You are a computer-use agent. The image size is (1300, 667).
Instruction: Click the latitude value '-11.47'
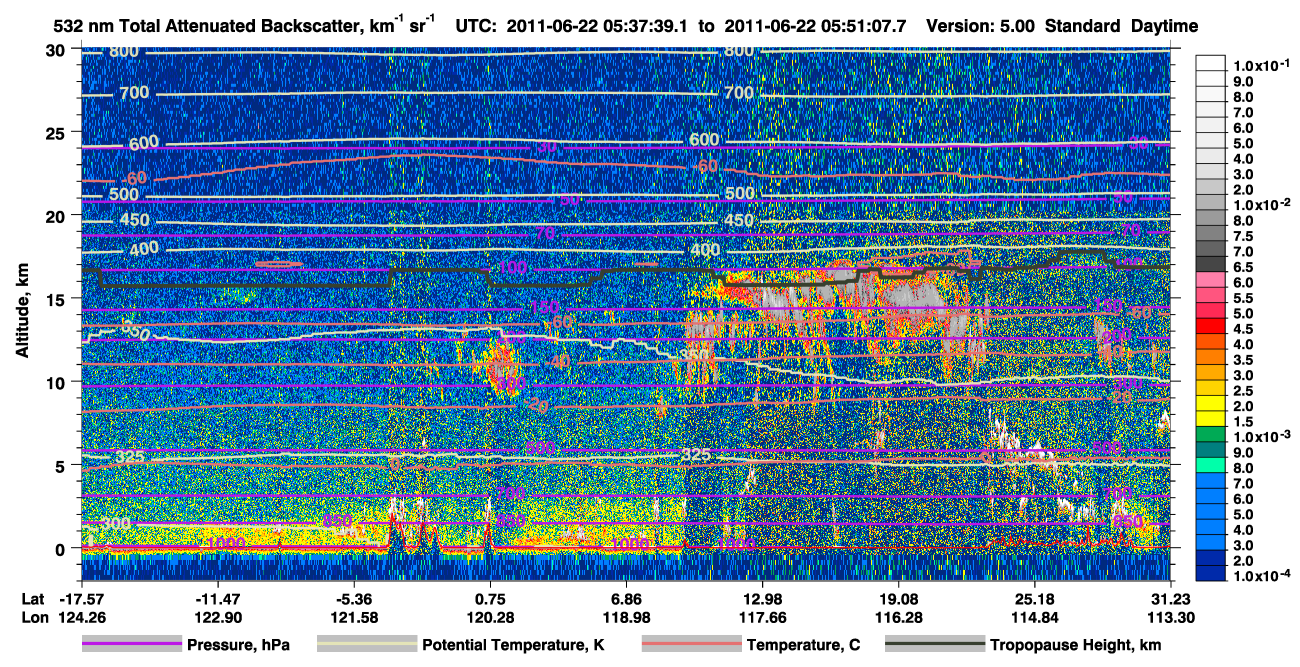pos(218,598)
